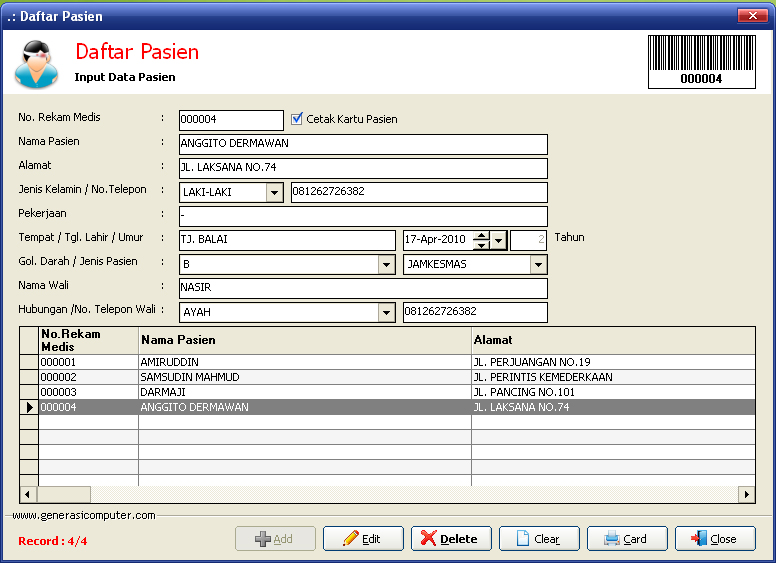
Task: Expand the Jenis Kelamin LAKI-LAKI dropdown
Action: click(274, 193)
